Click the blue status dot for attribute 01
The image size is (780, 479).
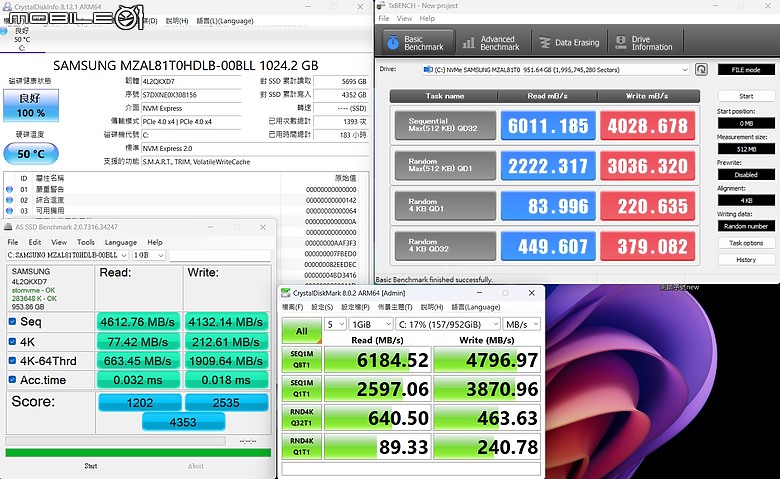pyautogui.click(x=9, y=189)
